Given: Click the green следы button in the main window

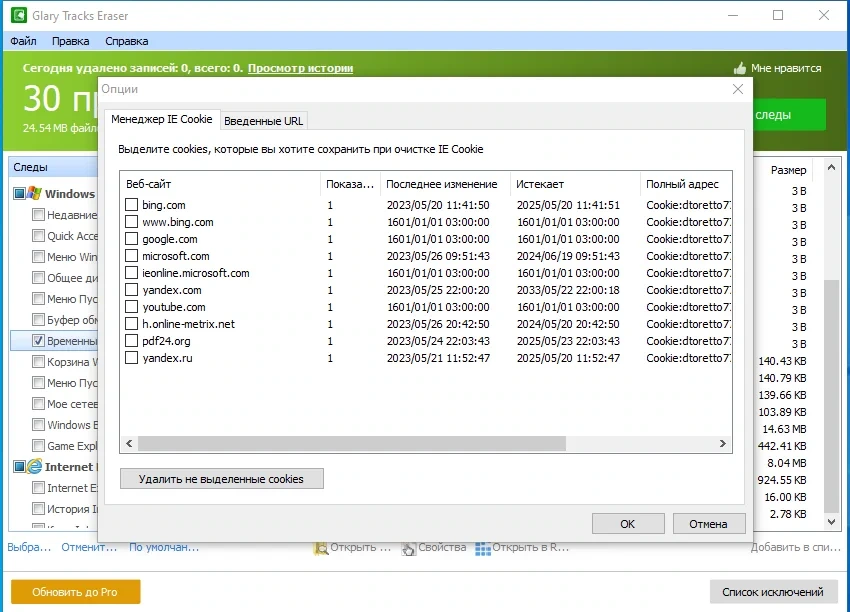Looking at the screenshot, I should 789,114.
